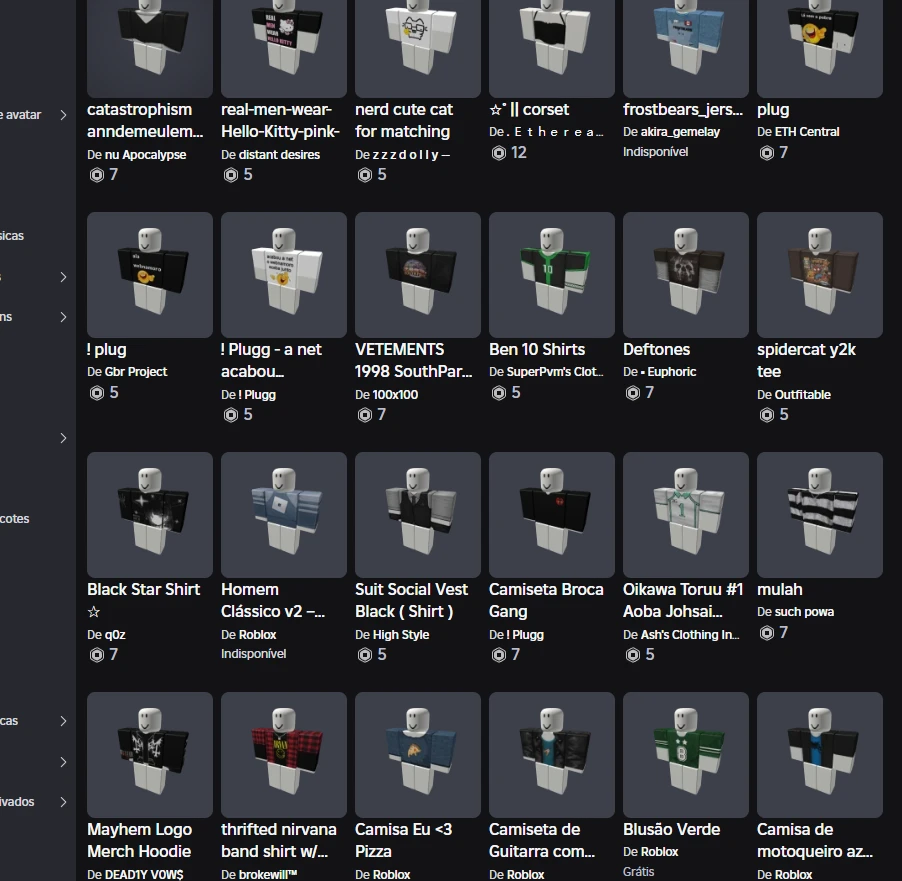Expand the avatar category chevron in sidebar

tap(63, 115)
